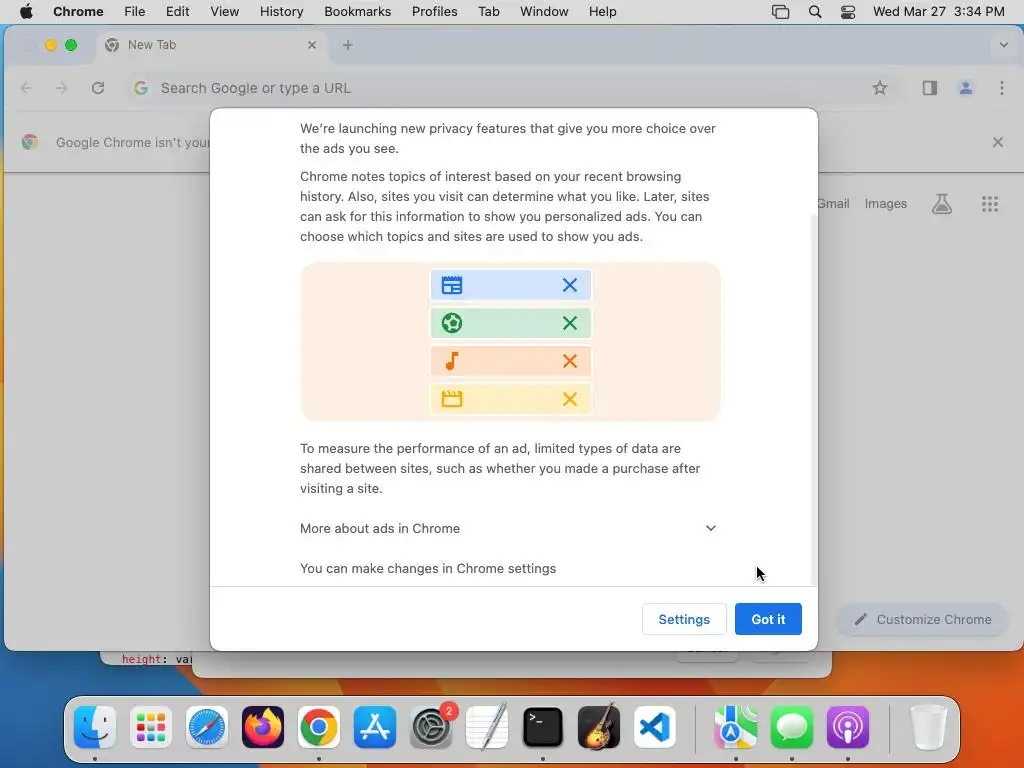Image resolution: width=1024 pixels, height=768 pixels.
Task: Open App Store from the Dock
Action: click(375, 727)
